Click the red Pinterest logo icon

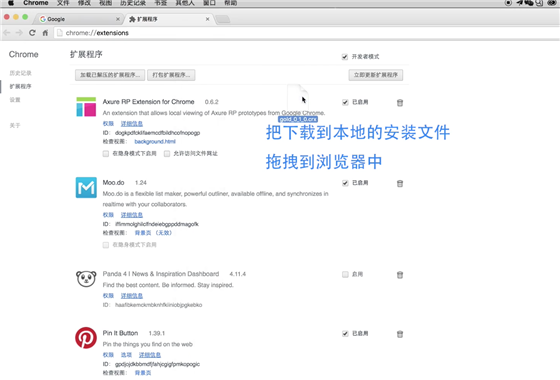point(86,338)
